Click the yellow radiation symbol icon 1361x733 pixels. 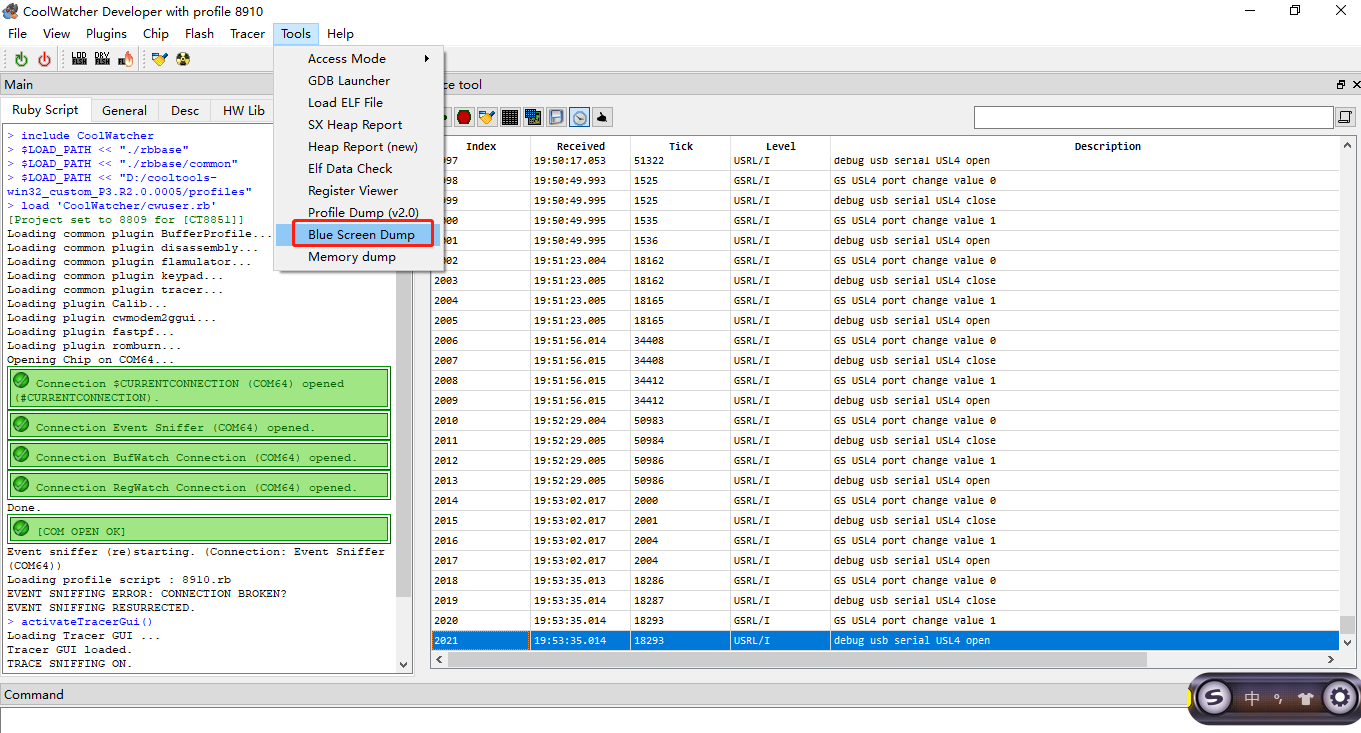183,59
